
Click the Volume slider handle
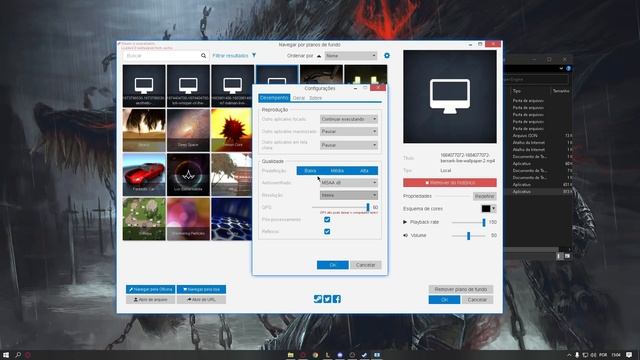pos(469,236)
